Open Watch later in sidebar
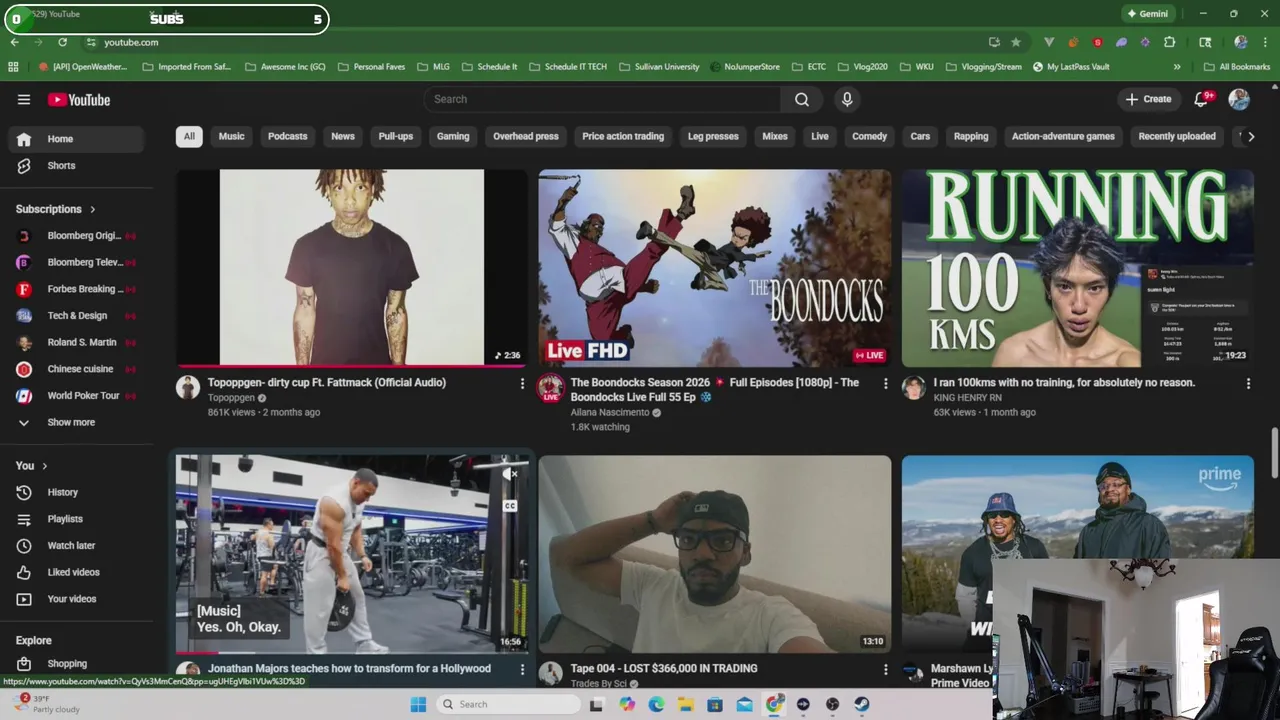1280x720 pixels. (76, 546)
